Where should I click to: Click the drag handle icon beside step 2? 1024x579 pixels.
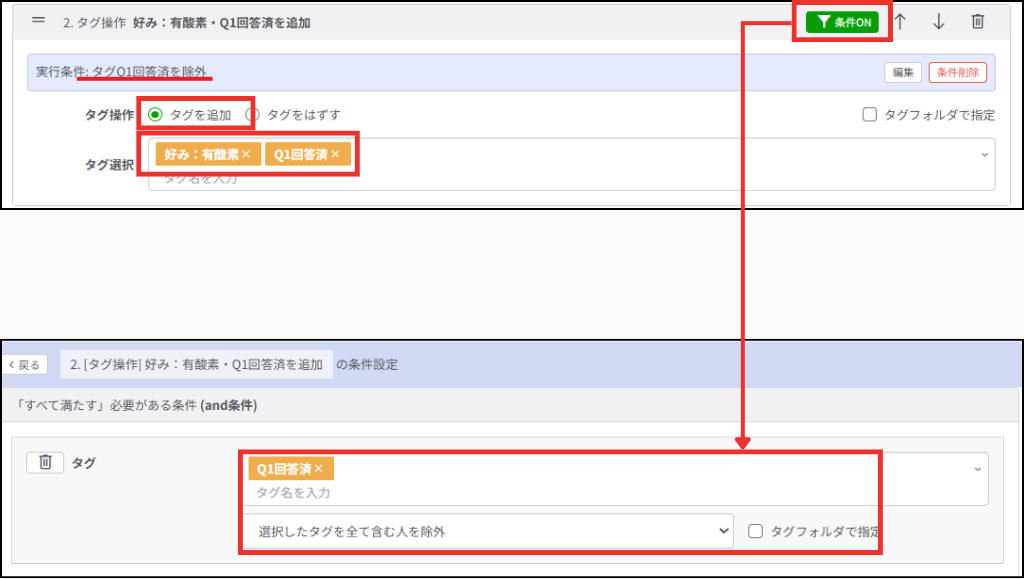coord(39,21)
